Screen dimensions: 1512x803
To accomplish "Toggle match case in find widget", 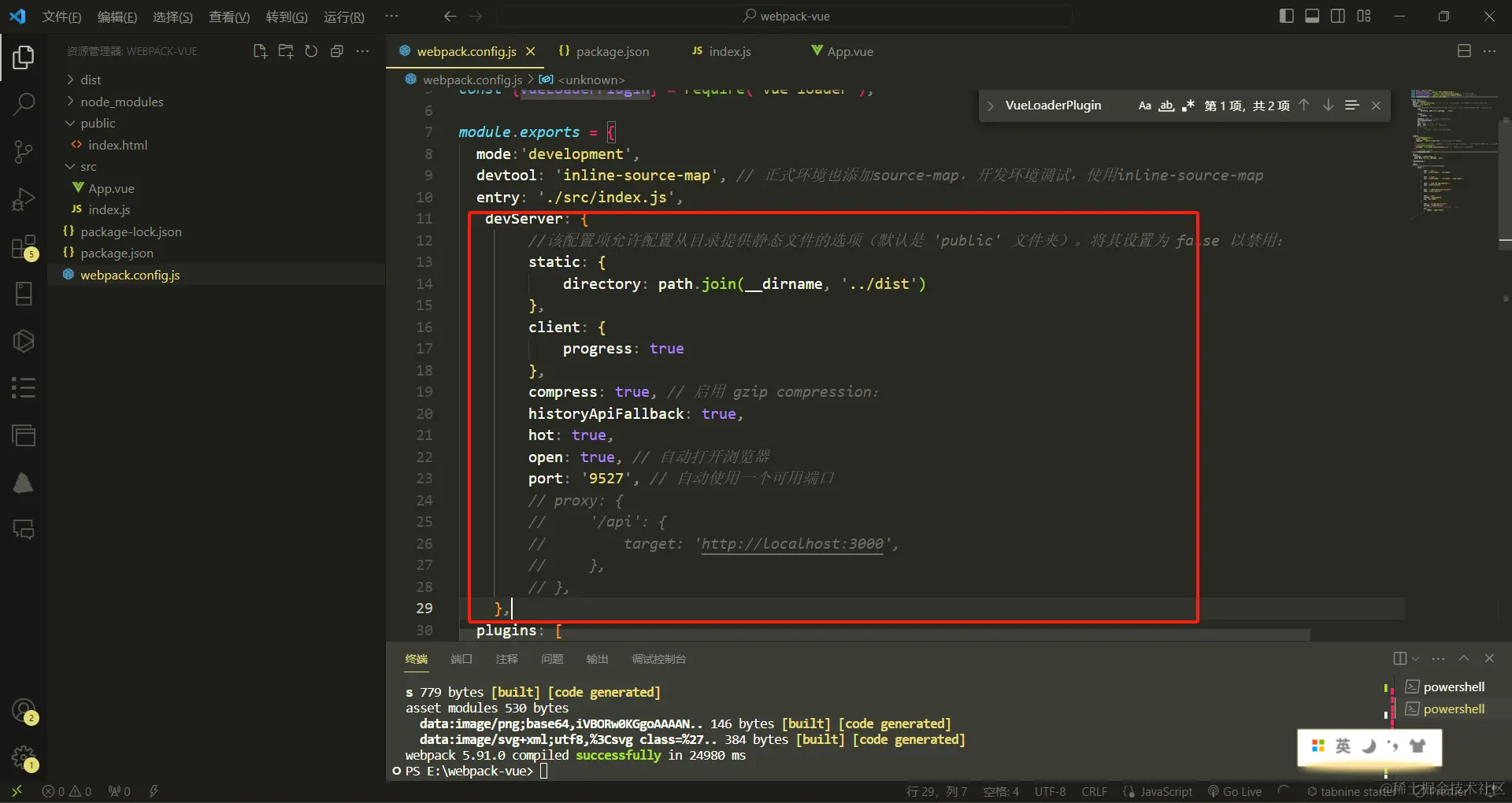I will tap(1145, 105).
